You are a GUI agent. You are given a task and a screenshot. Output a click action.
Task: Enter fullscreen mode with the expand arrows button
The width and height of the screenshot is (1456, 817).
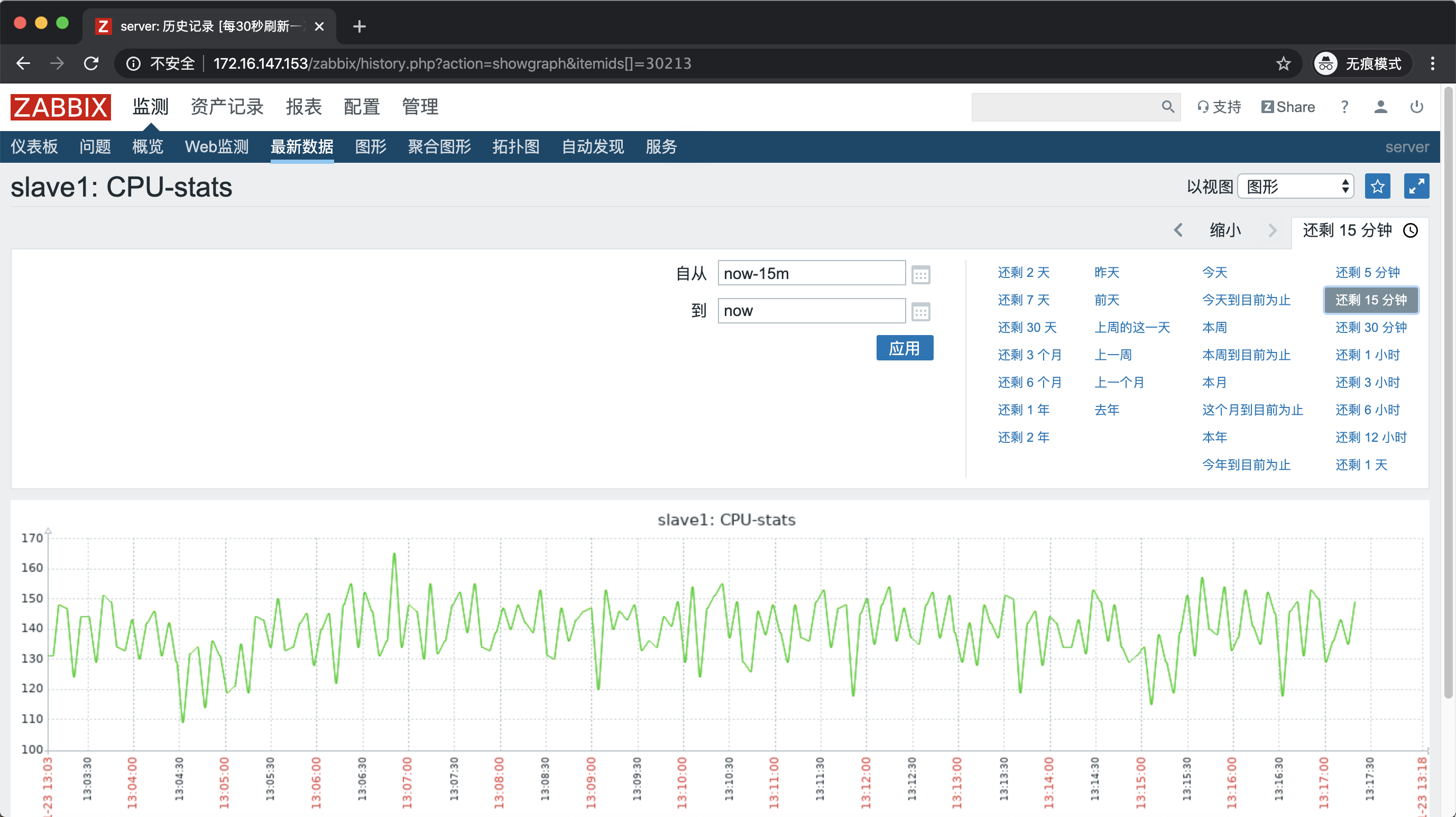[x=1416, y=187]
